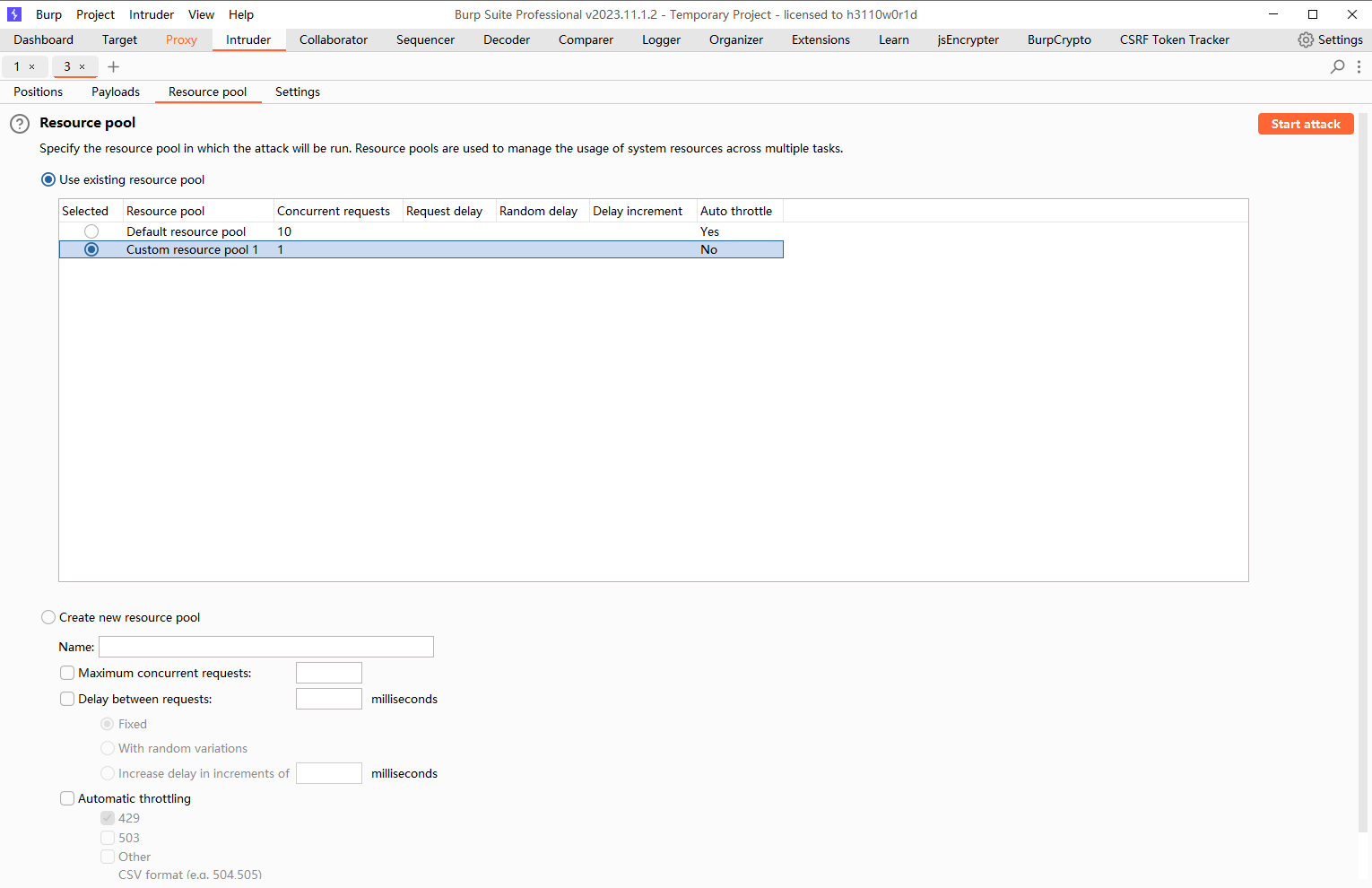Switch to the Collaborator tab
Image resolution: width=1372 pixels, height=888 pixels.
(x=334, y=39)
